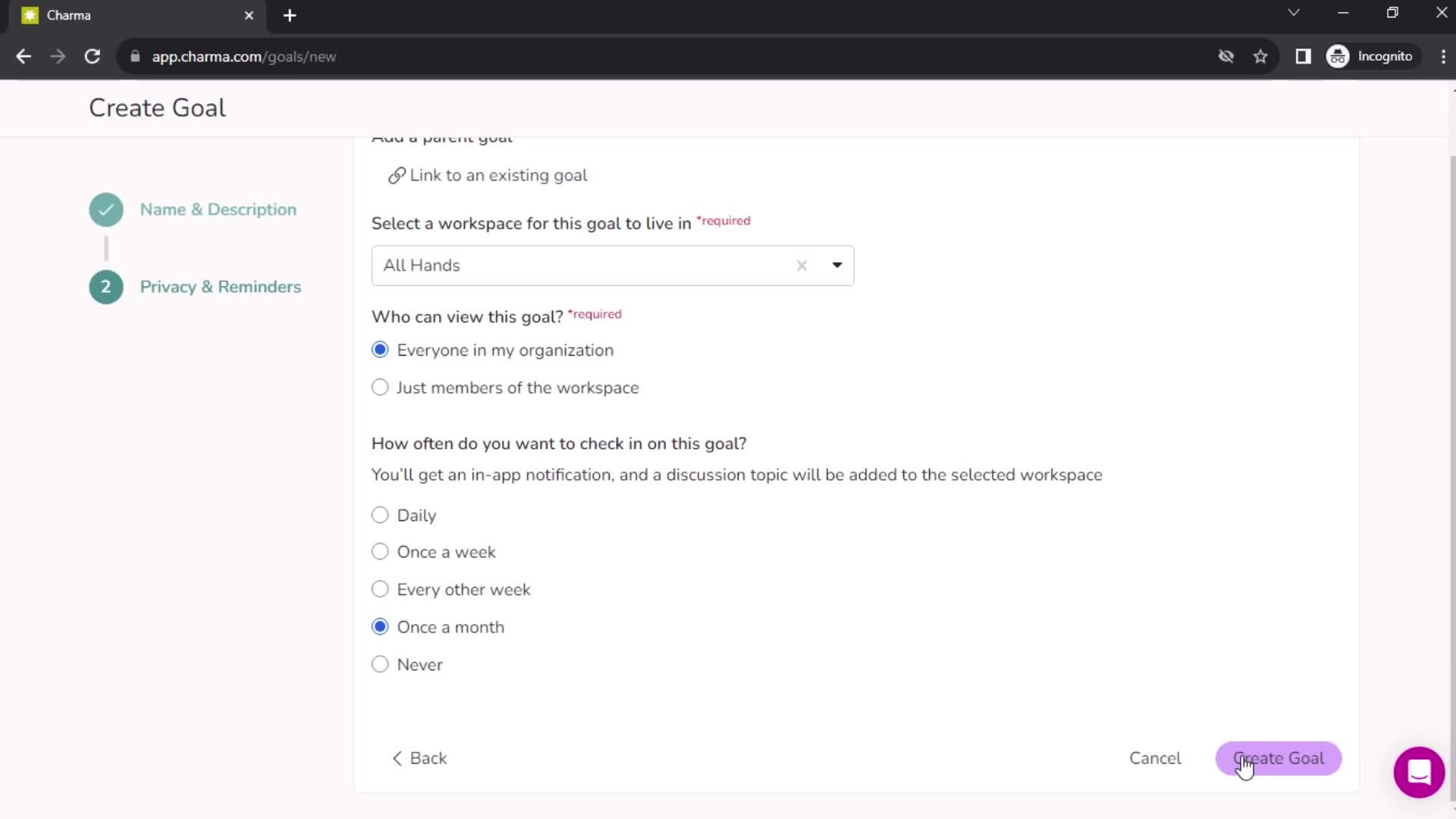1456x819 pixels.
Task: Click the camera blocked icon in address bar
Action: click(1225, 56)
